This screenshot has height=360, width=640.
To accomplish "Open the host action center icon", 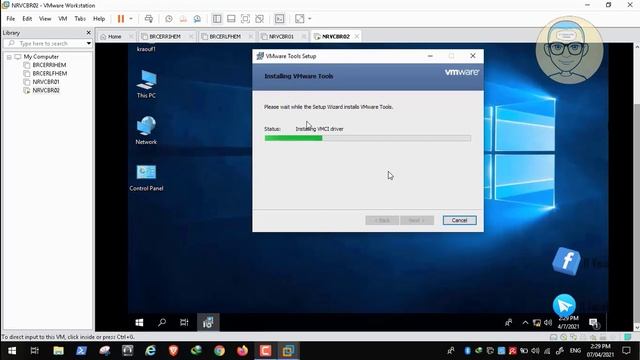I will pos(626,351).
